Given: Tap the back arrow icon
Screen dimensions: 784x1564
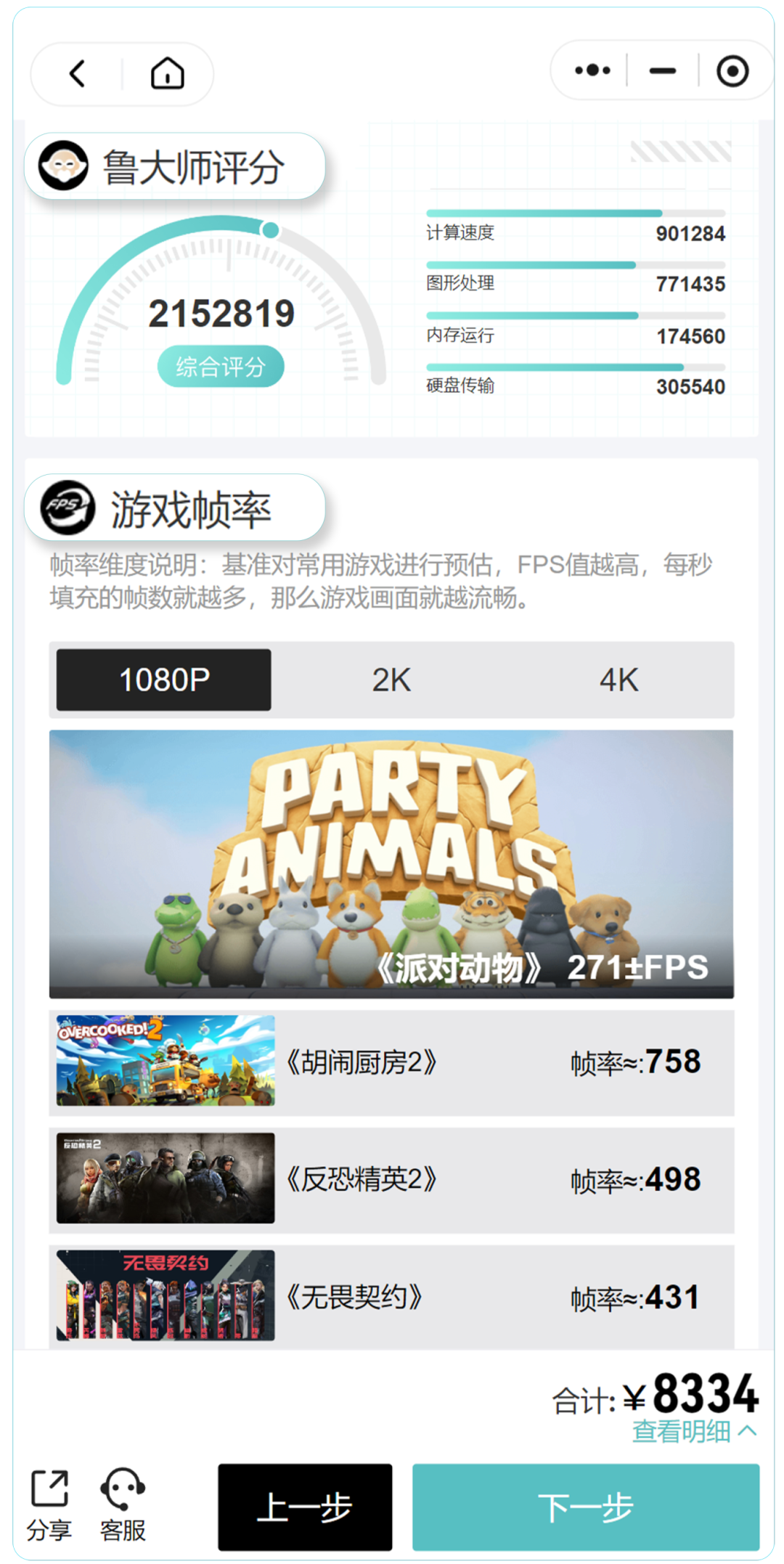Looking at the screenshot, I should click(77, 73).
